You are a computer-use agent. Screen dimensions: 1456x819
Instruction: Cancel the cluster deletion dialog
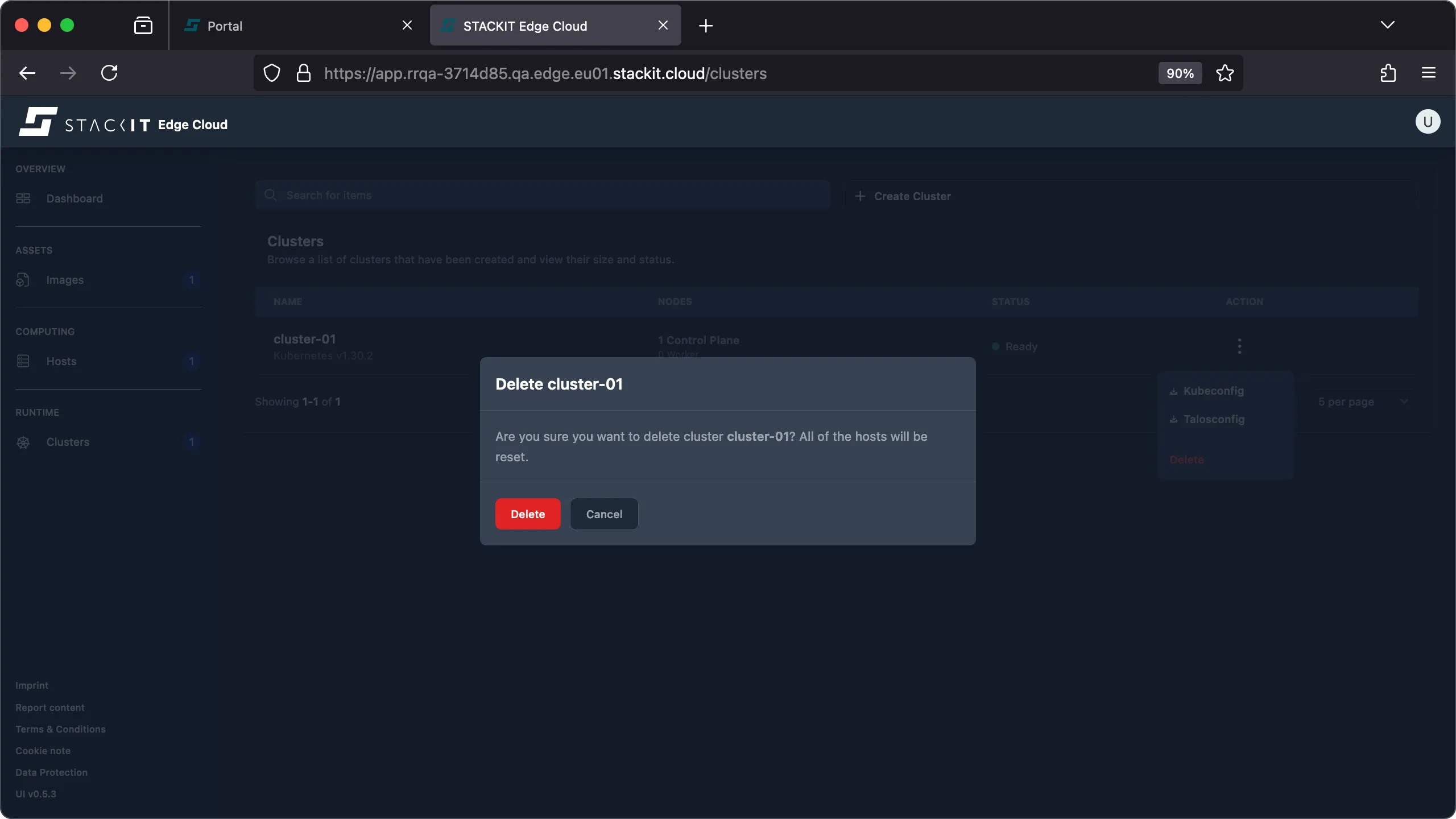pos(603,514)
